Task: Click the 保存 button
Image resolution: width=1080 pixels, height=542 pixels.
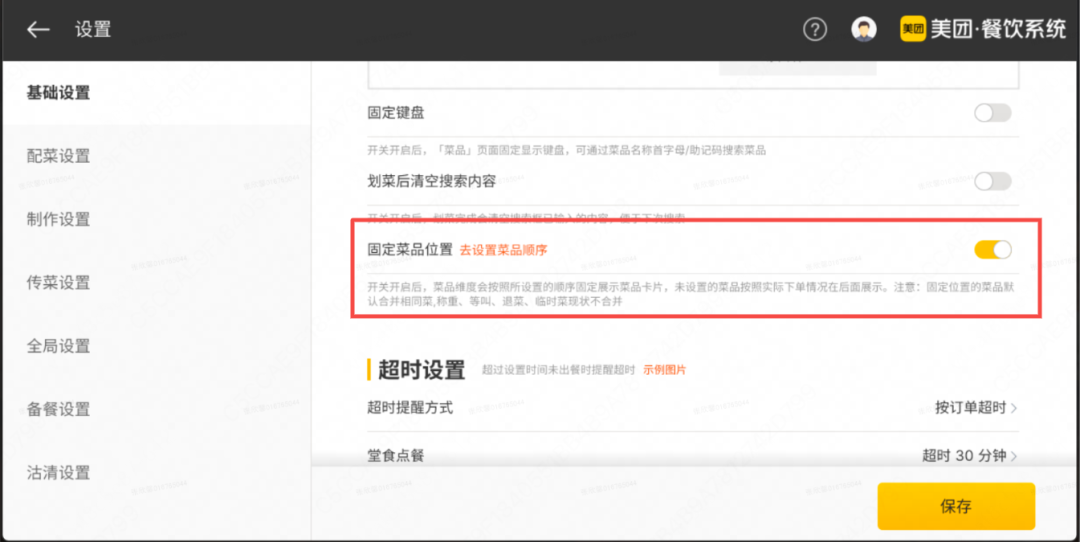Action: (x=955, y=506)
